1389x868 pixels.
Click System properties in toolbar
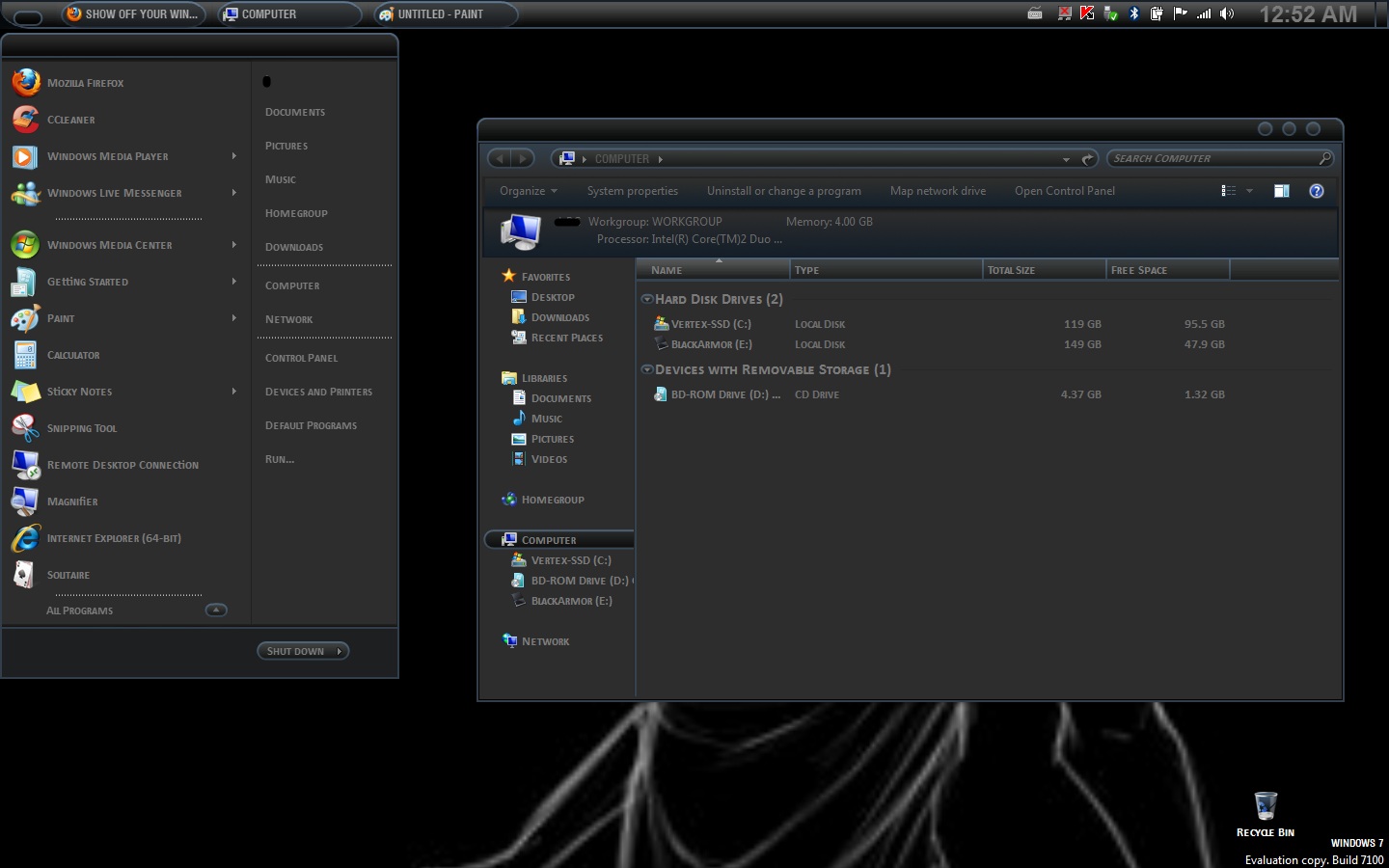pos(633,191)
